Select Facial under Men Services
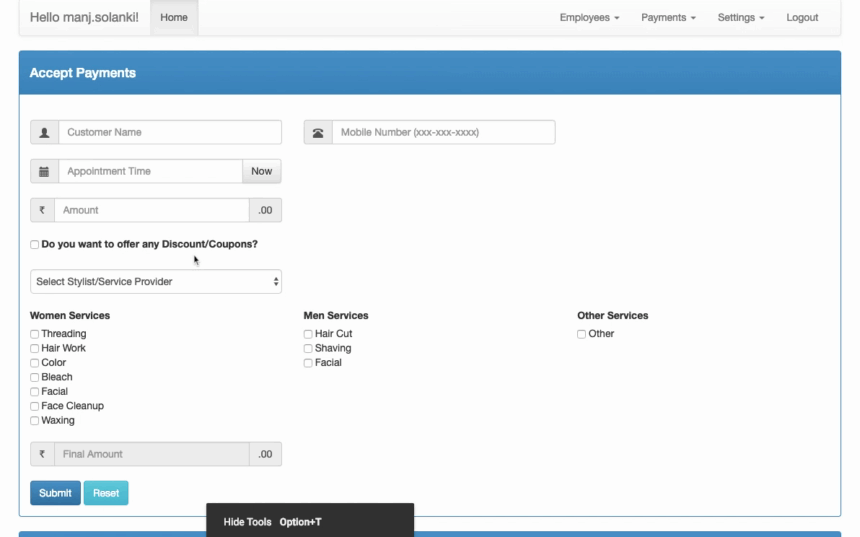Image resolution: width=860 pixels, height=537 pixels. point(308,363)
